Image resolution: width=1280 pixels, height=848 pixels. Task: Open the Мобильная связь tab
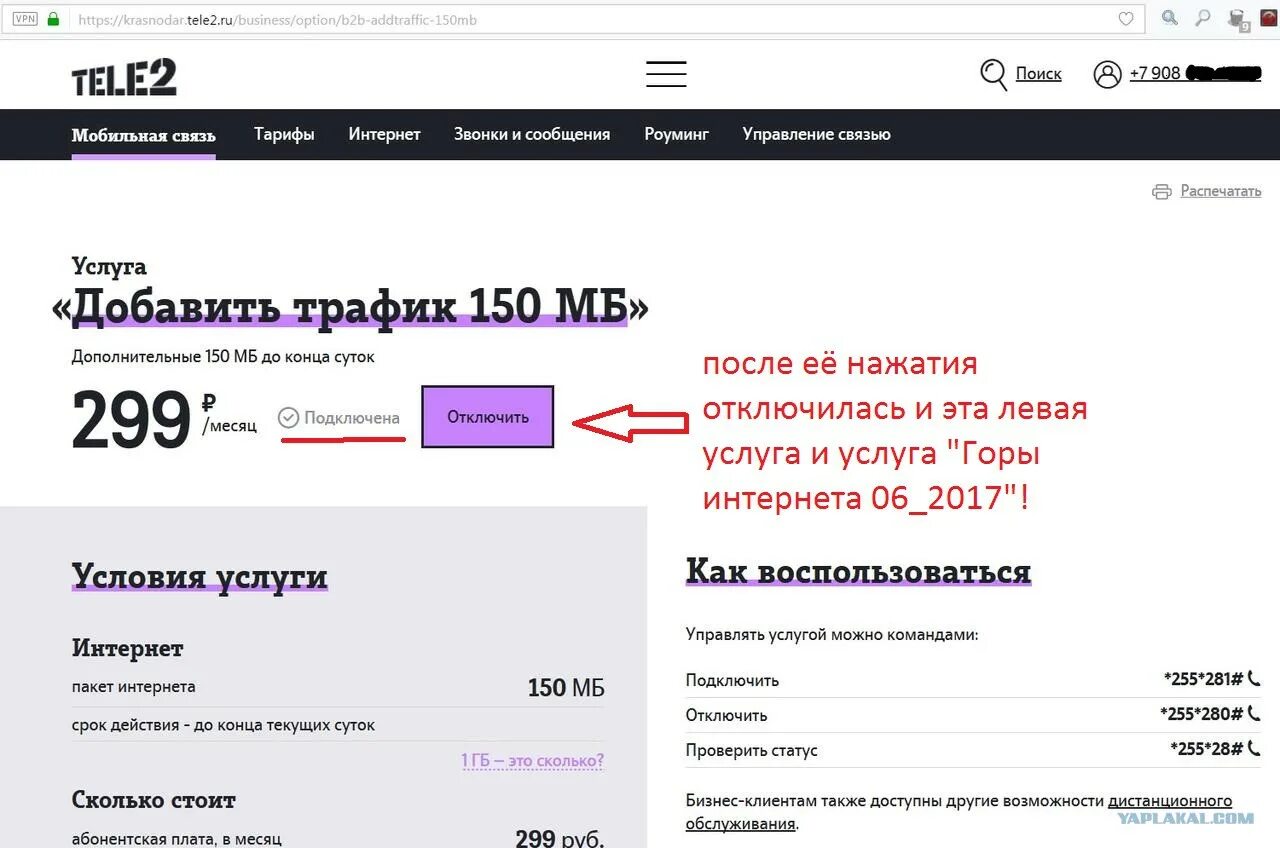click(144, 135)
